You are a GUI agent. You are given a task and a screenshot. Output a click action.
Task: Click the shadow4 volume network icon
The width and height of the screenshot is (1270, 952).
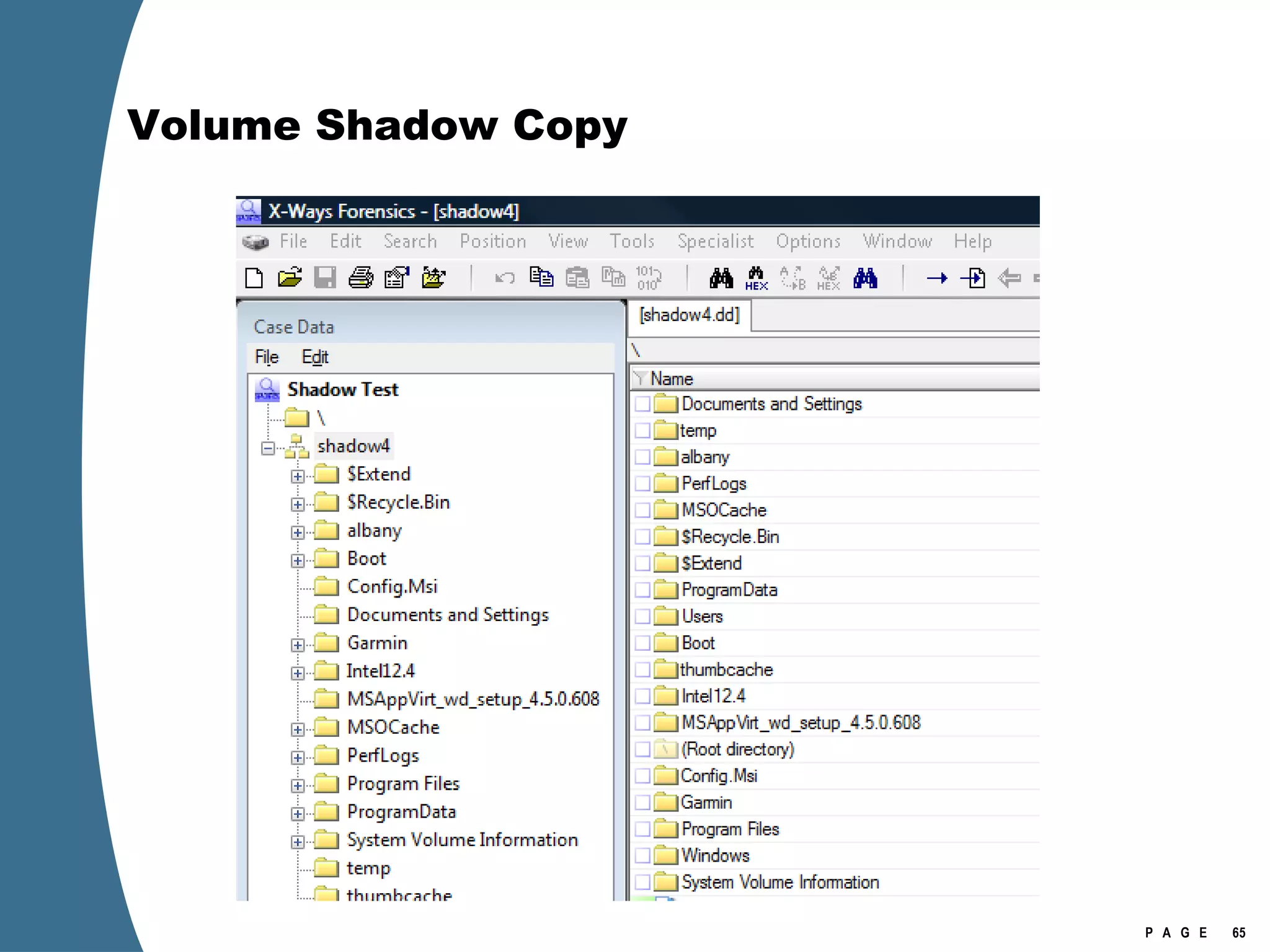(296, 446)
